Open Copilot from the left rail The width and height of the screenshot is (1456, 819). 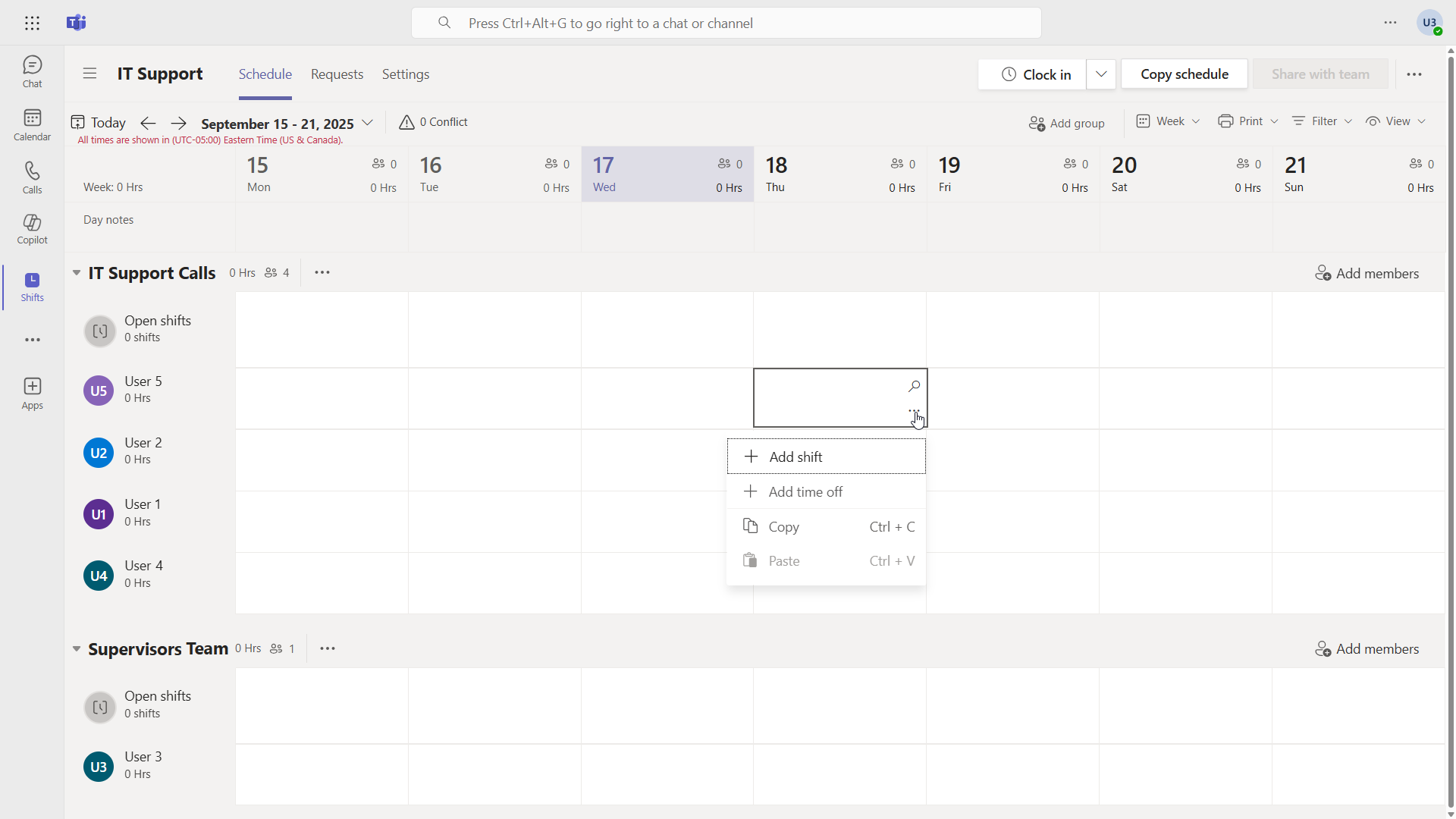tap(32, 228)
